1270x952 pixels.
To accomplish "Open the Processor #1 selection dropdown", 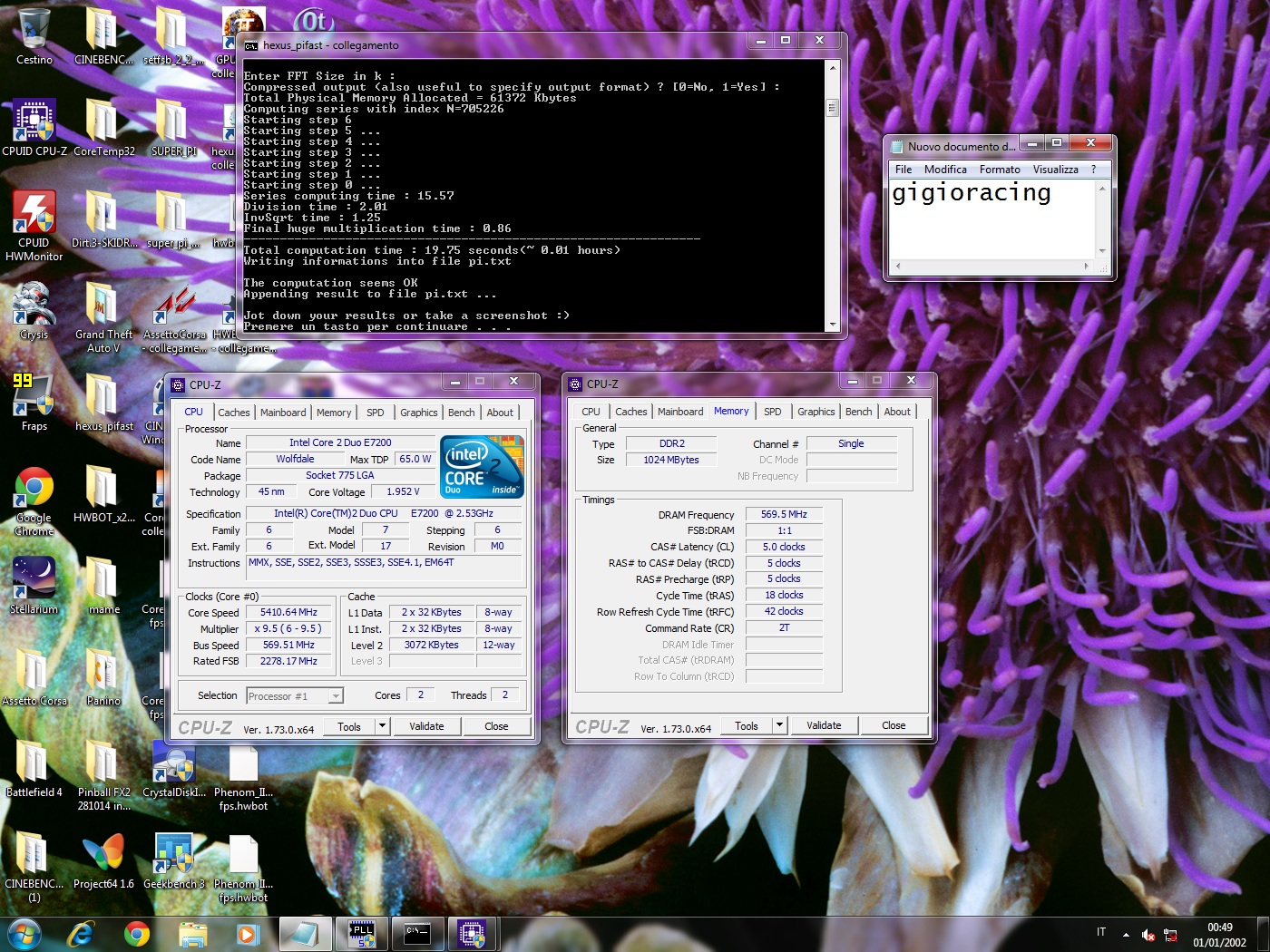I will 295,695.
